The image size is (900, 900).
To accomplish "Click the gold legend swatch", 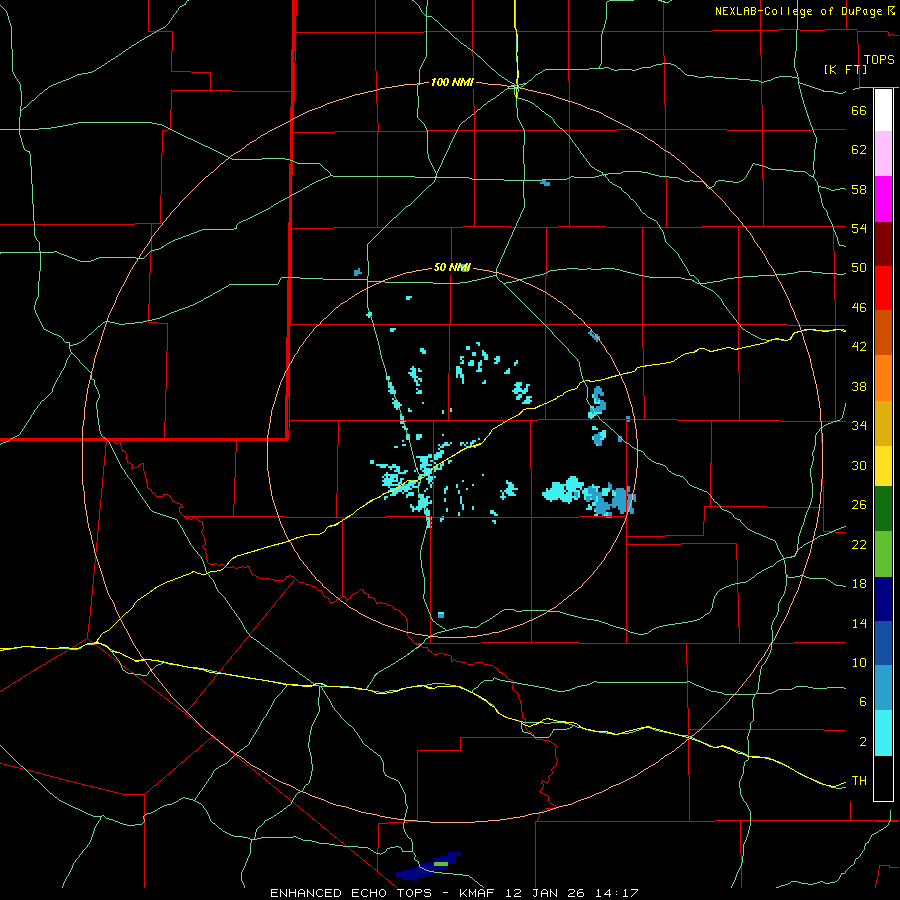I will coord(883,423).
